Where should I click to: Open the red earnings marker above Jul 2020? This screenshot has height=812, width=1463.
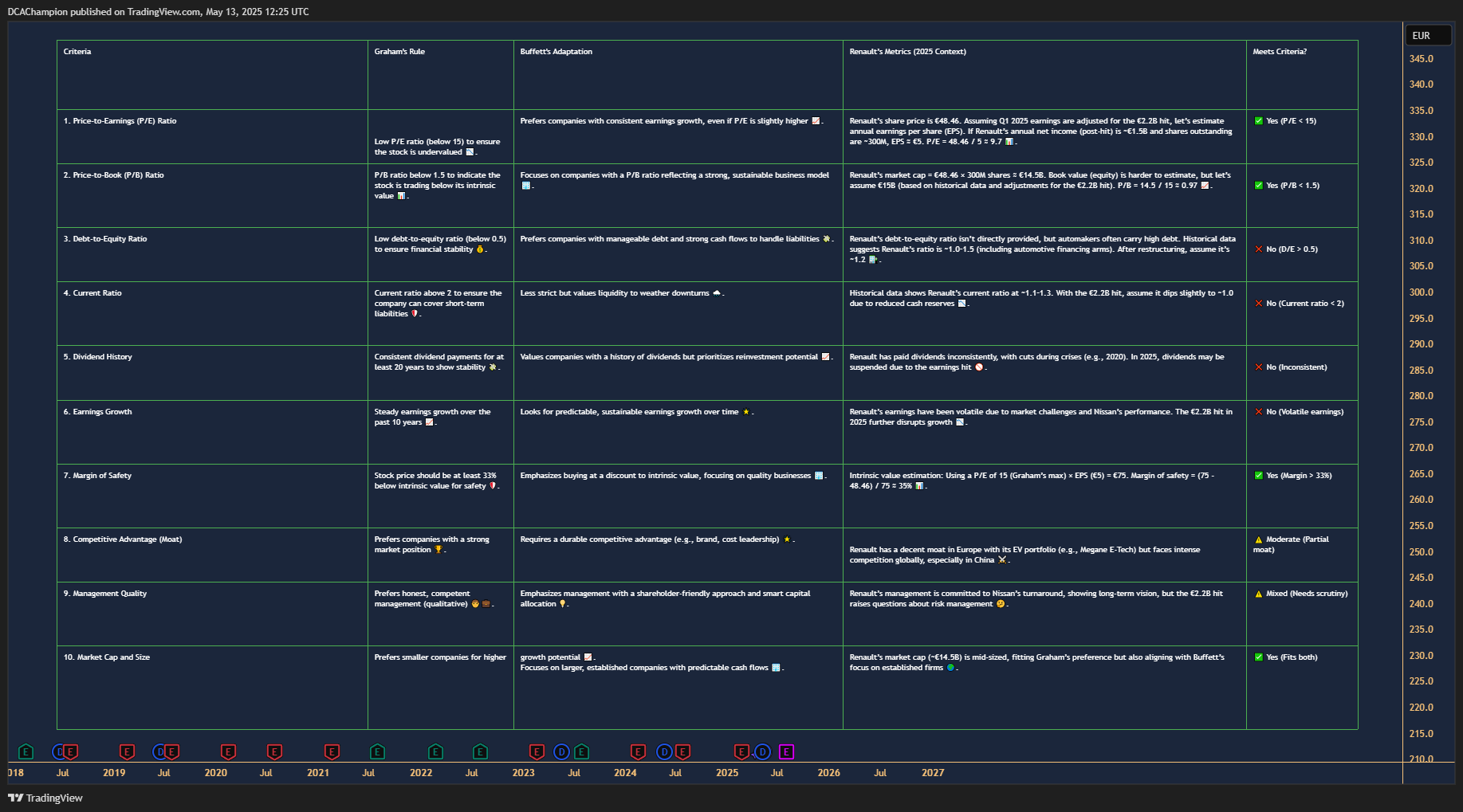(274, 751)
